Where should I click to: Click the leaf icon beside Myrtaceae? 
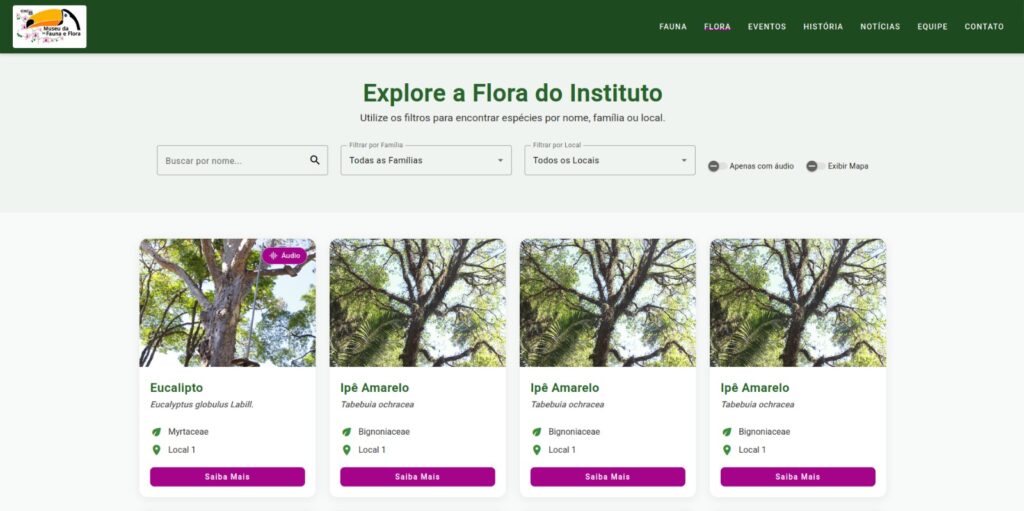point(156,432)
